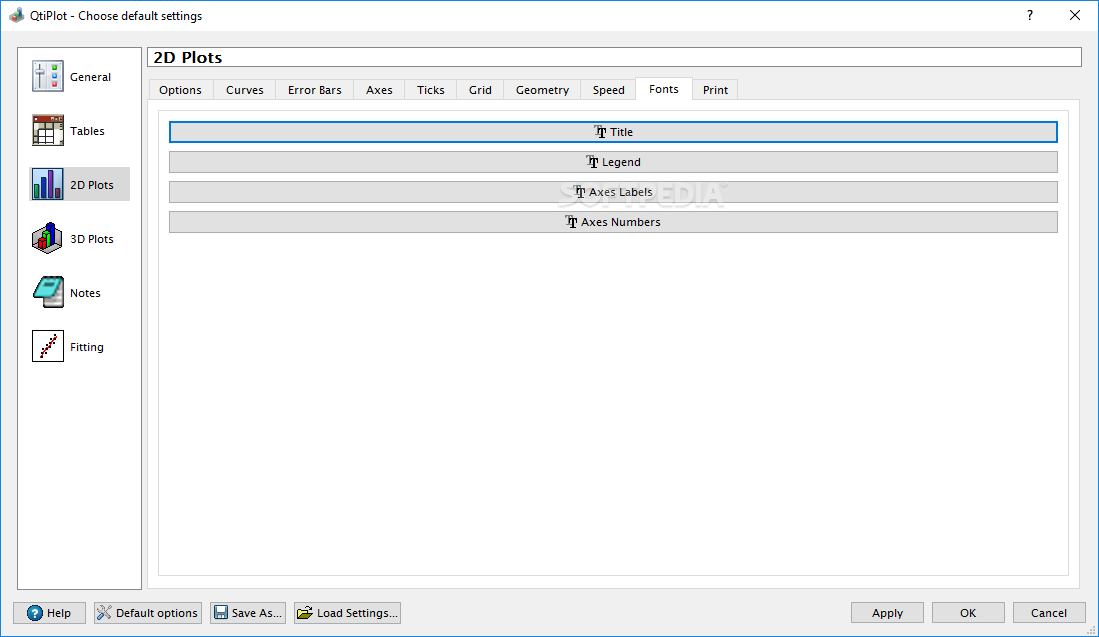Switch to the Ticks tab
Viewport: 1099px width, 637px height.
(430, 90)
